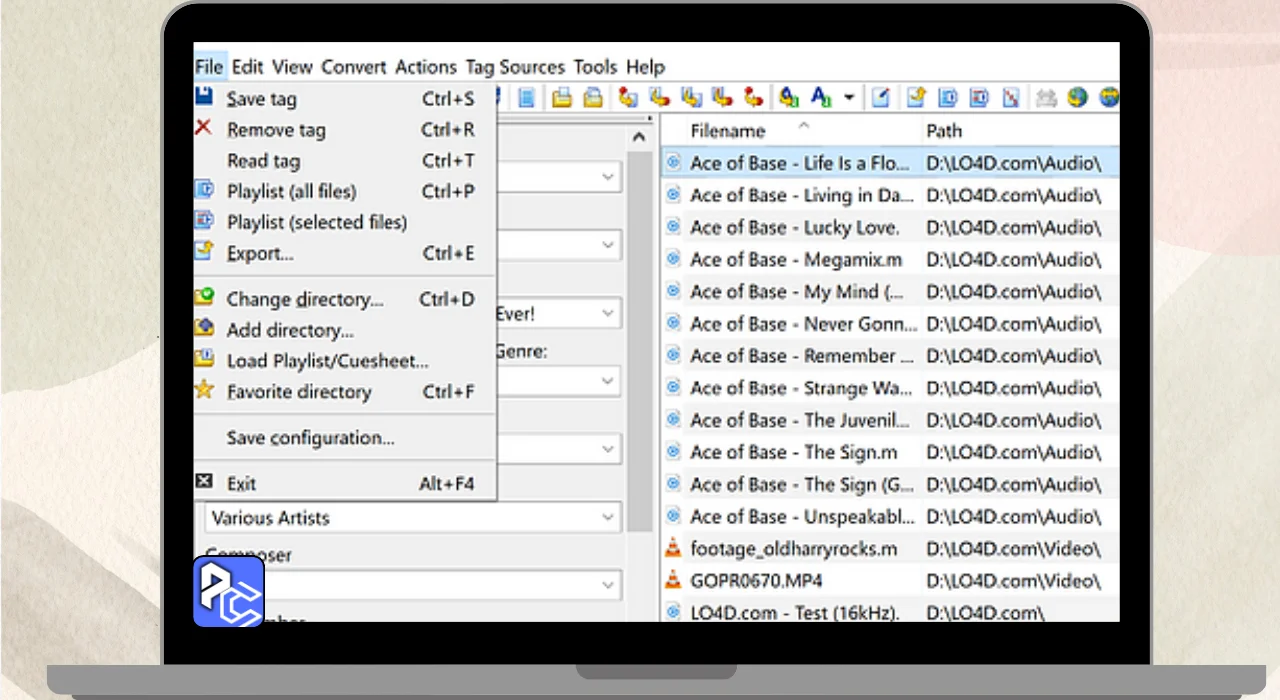Viewport: 1280px width, 700px height.
Task: Click the tag panel scrollbar up arrow
Action: coord(639,138)
